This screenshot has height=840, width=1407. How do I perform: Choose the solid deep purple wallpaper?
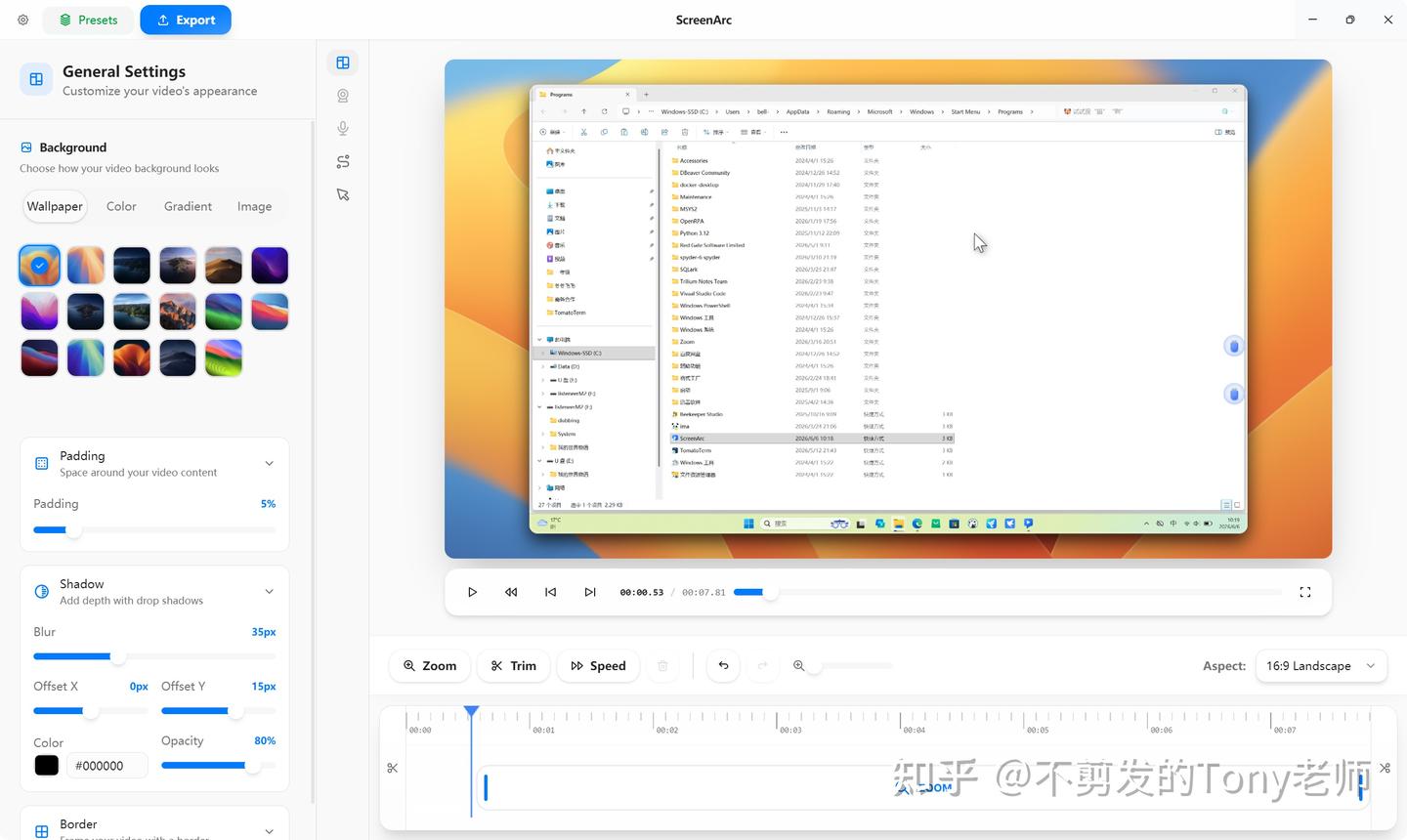pyautogui.click(x=270, y=265)
